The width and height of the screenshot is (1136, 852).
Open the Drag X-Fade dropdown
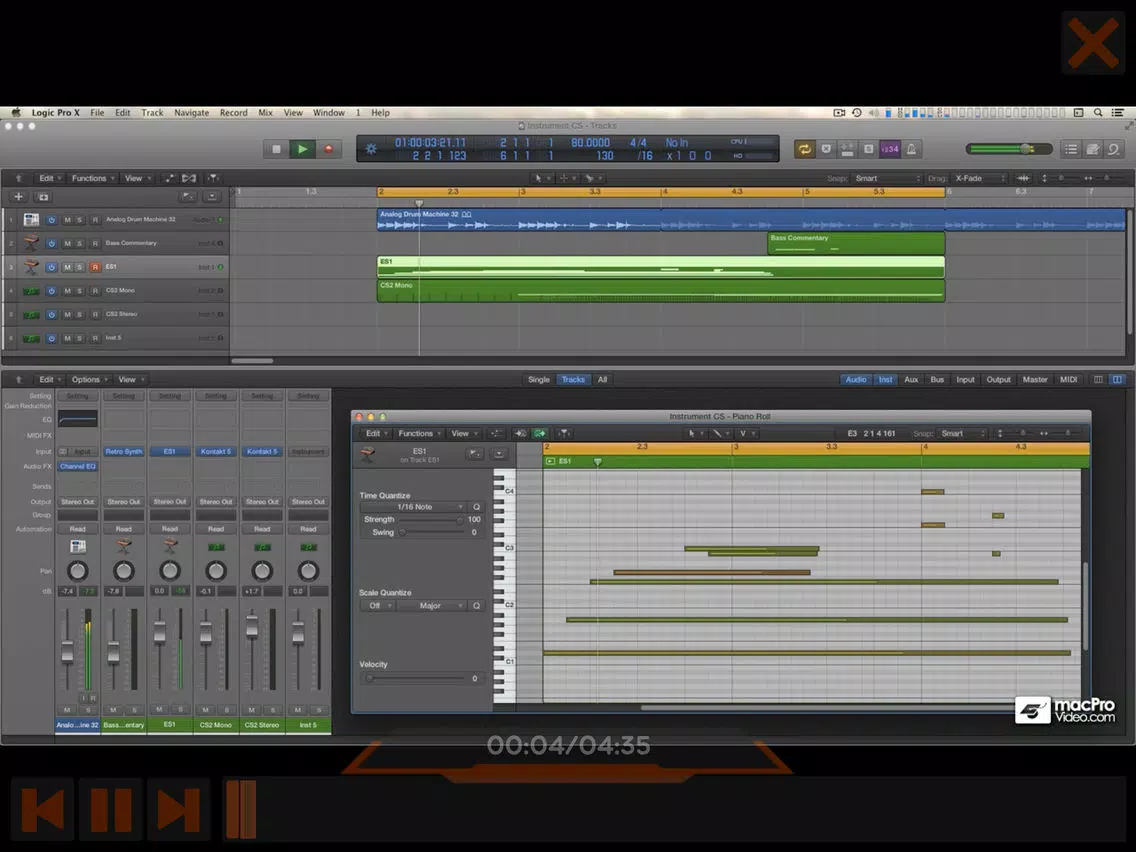[980, 178]
